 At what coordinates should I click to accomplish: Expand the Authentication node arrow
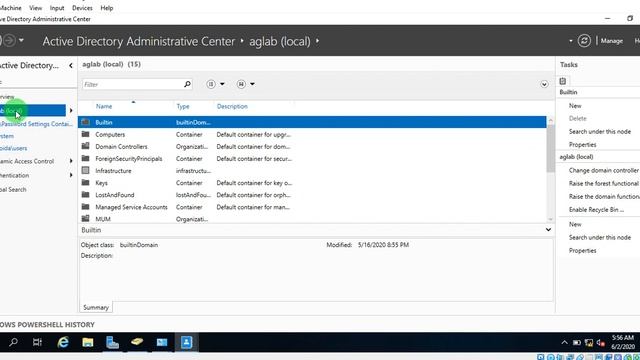click(71, 175)
